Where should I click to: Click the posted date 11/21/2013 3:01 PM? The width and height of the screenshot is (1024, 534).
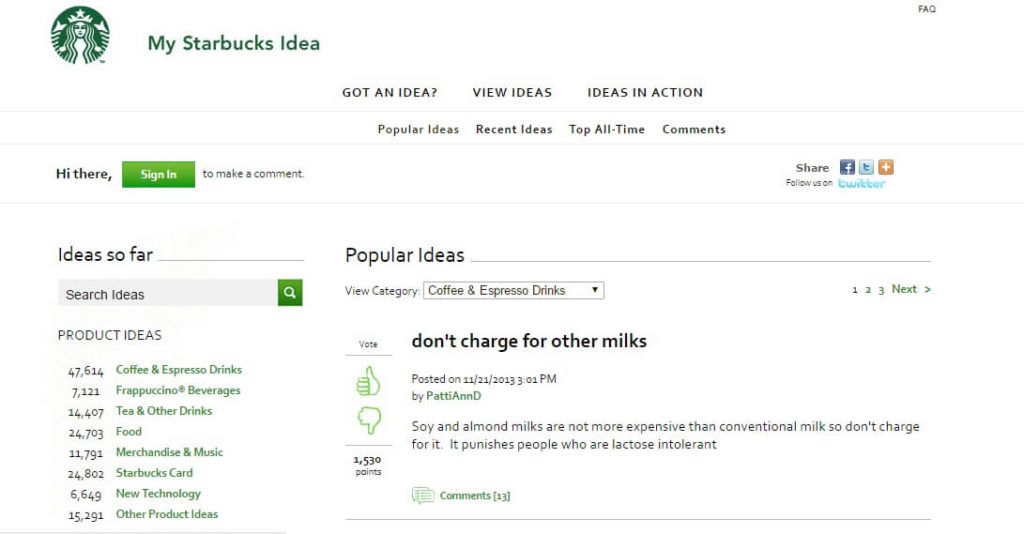click(509, 379)
